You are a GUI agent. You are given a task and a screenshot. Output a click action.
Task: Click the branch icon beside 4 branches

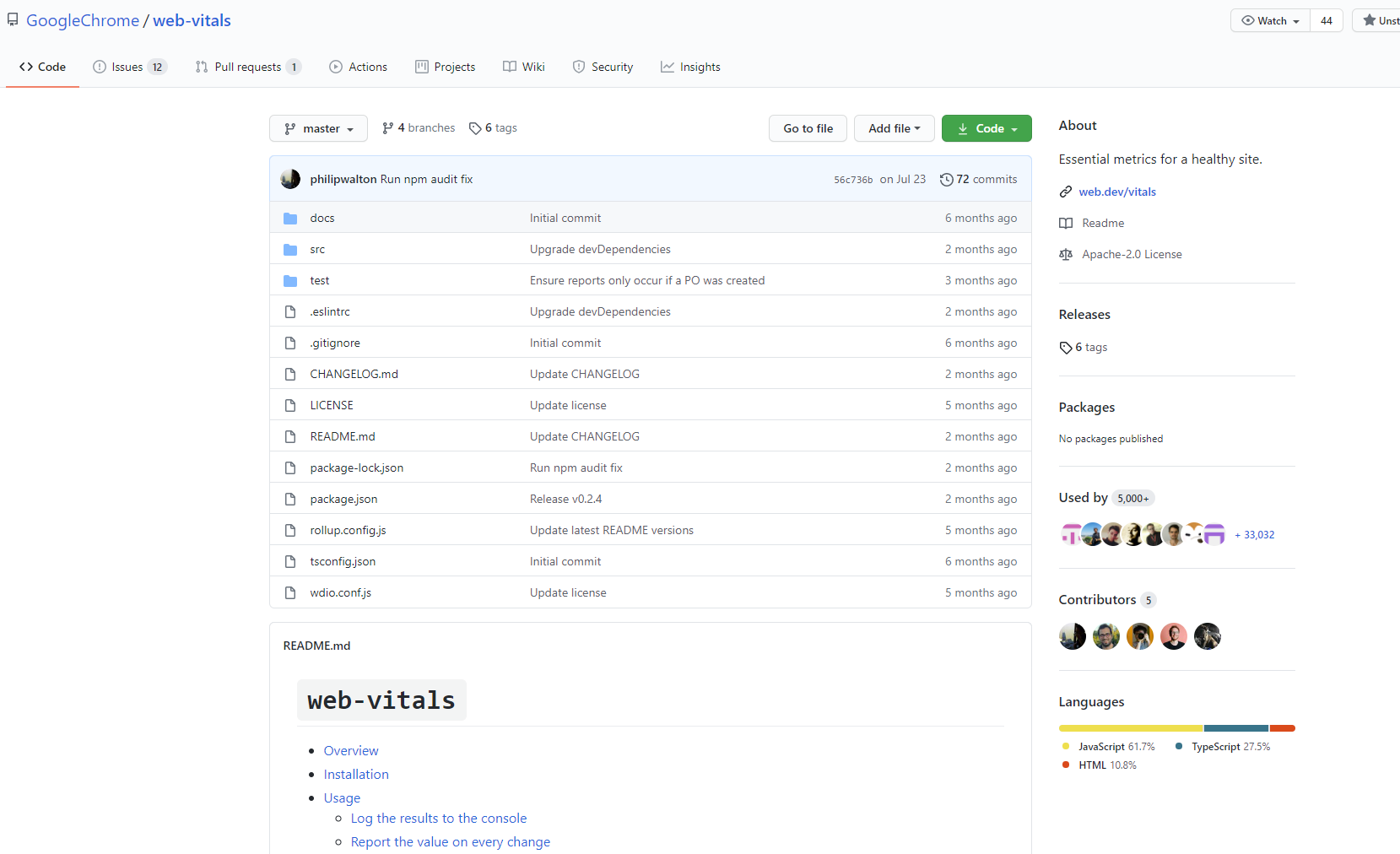click(387, 128)
